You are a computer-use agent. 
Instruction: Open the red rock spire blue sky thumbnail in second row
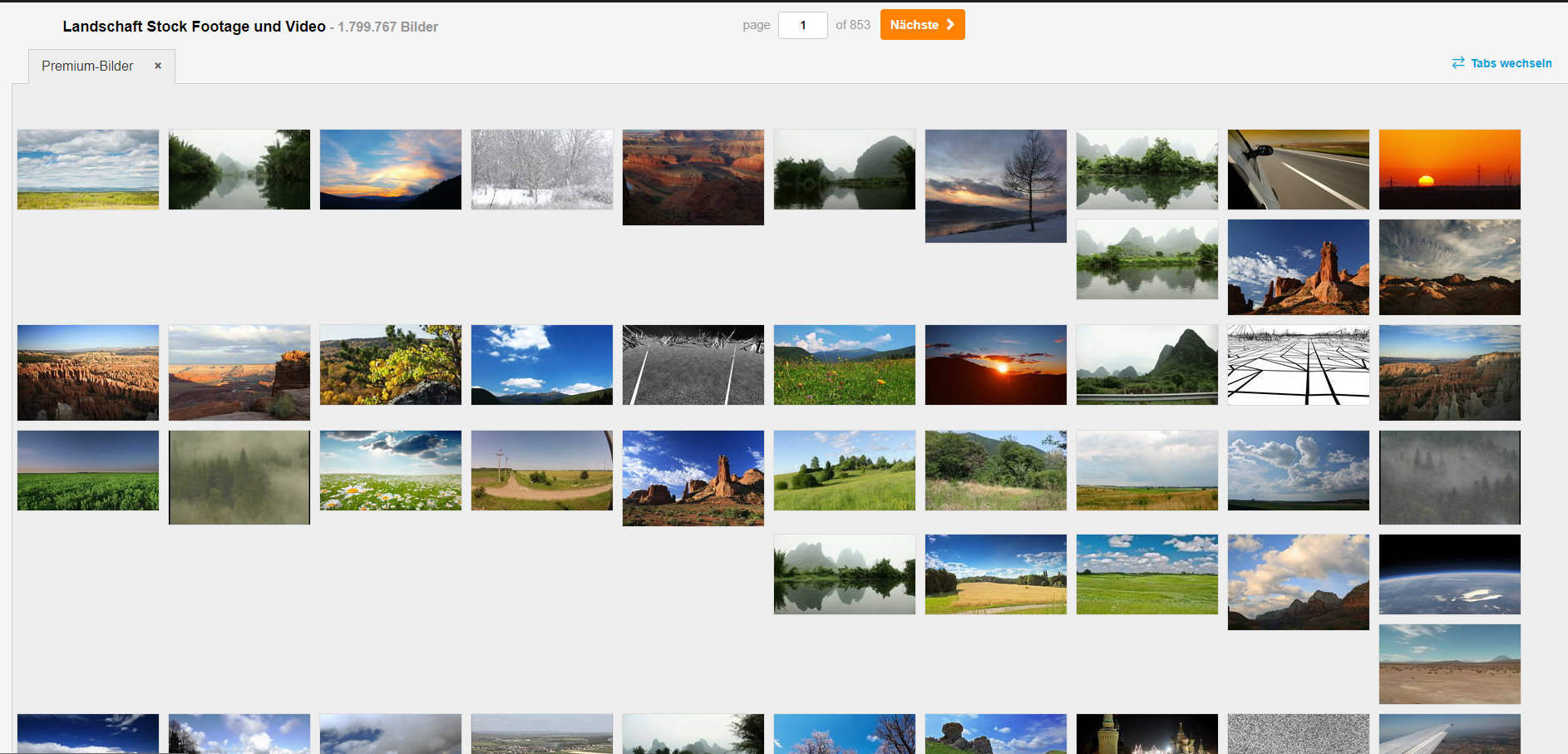click(1299, 267)
